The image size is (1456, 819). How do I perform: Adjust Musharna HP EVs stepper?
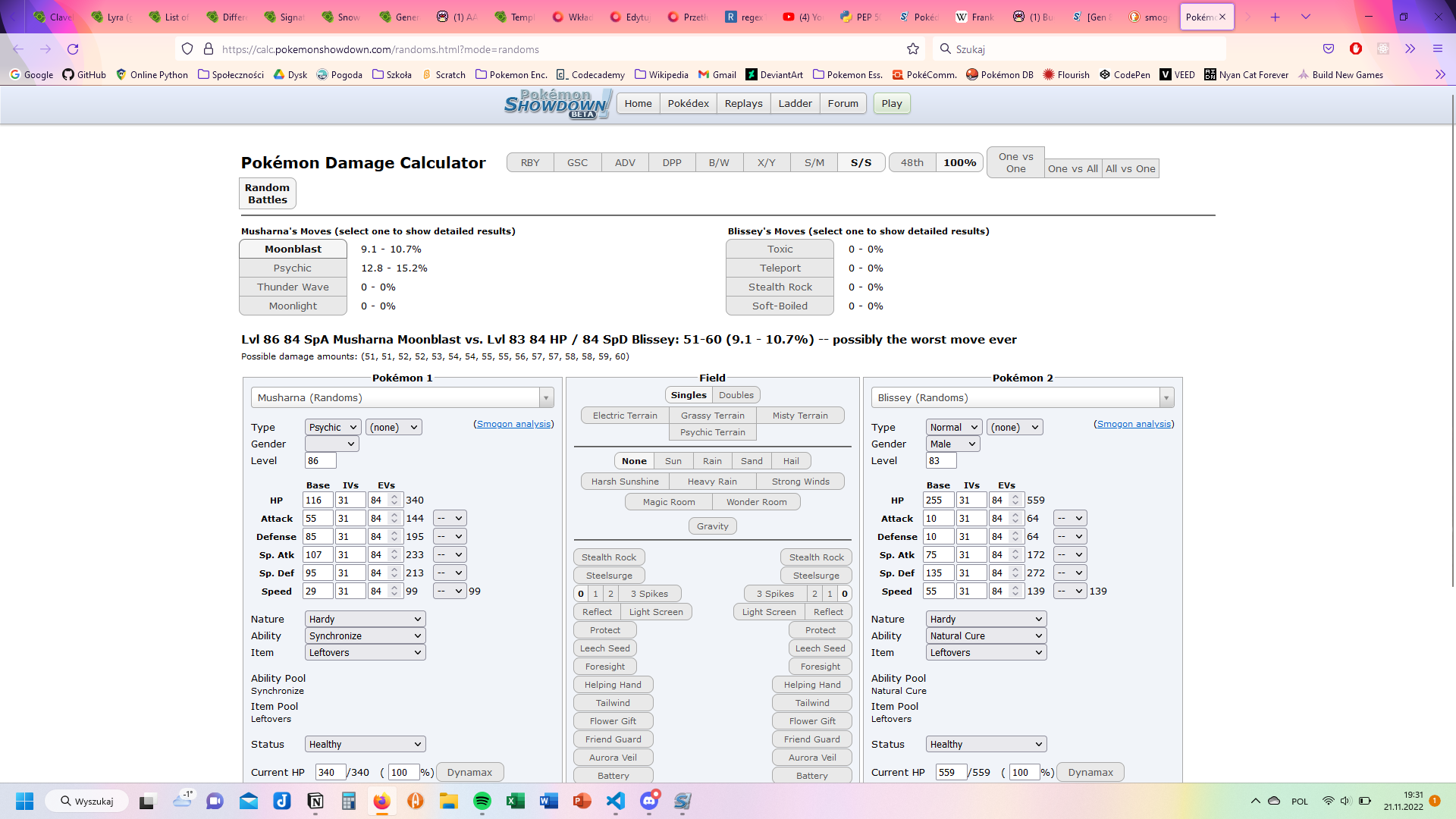point(394,500)
